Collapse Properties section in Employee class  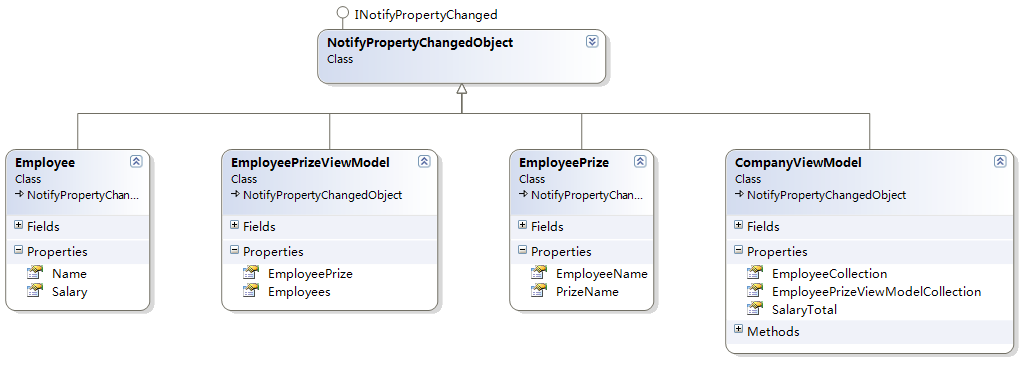coord(18,250)
